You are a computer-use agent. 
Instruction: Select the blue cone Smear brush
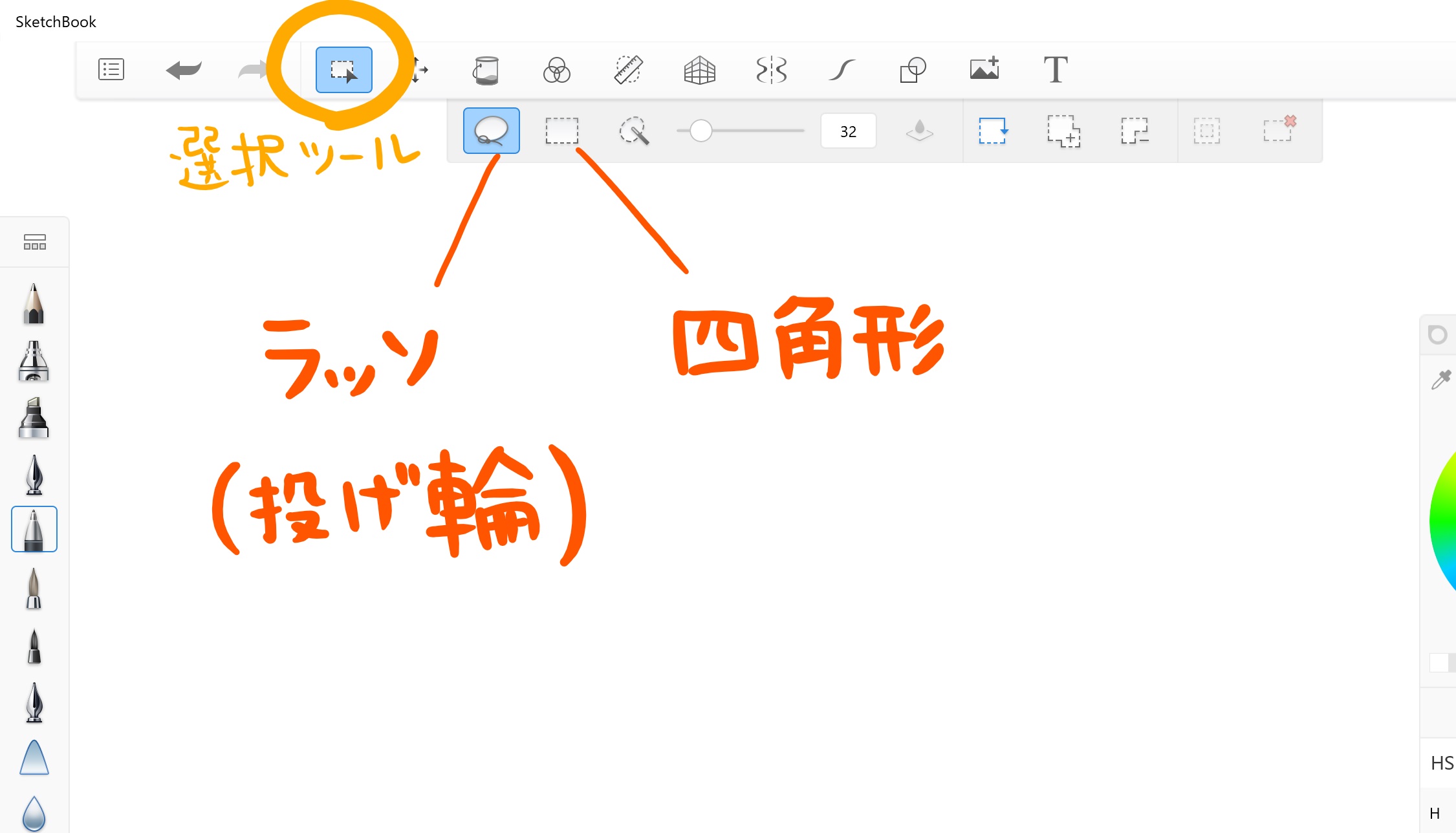[34, 757]
